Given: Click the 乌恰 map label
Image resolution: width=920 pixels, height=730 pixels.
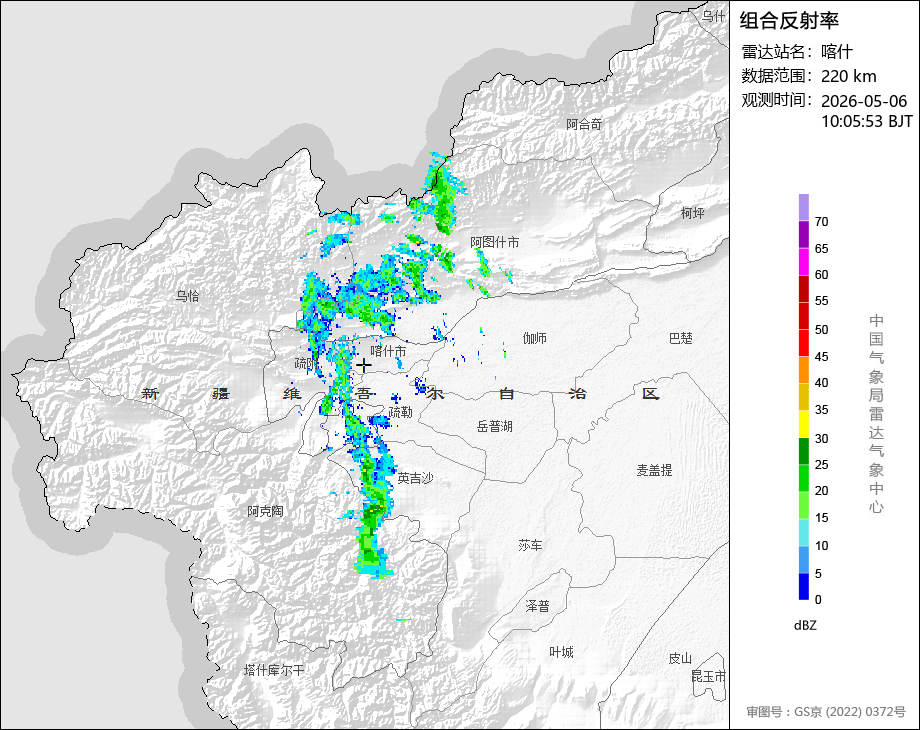Looking at the screenshot, I should 187,296.
